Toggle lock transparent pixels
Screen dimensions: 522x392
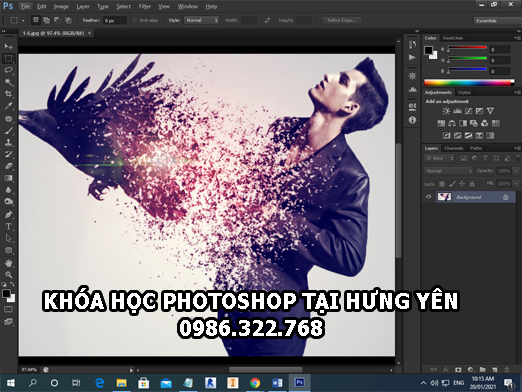442,184
